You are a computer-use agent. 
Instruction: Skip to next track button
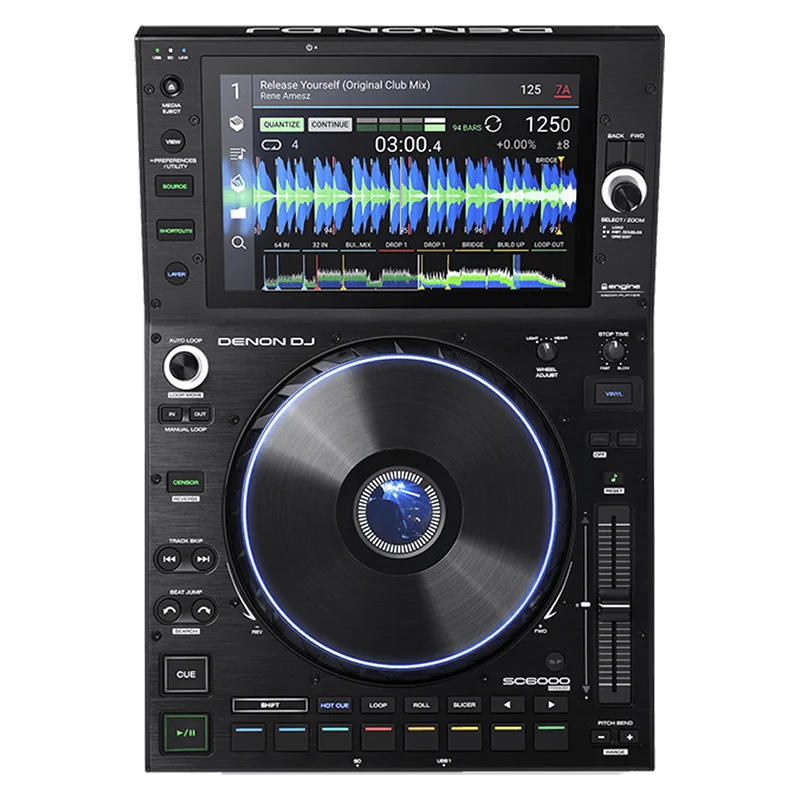(203, 559)
